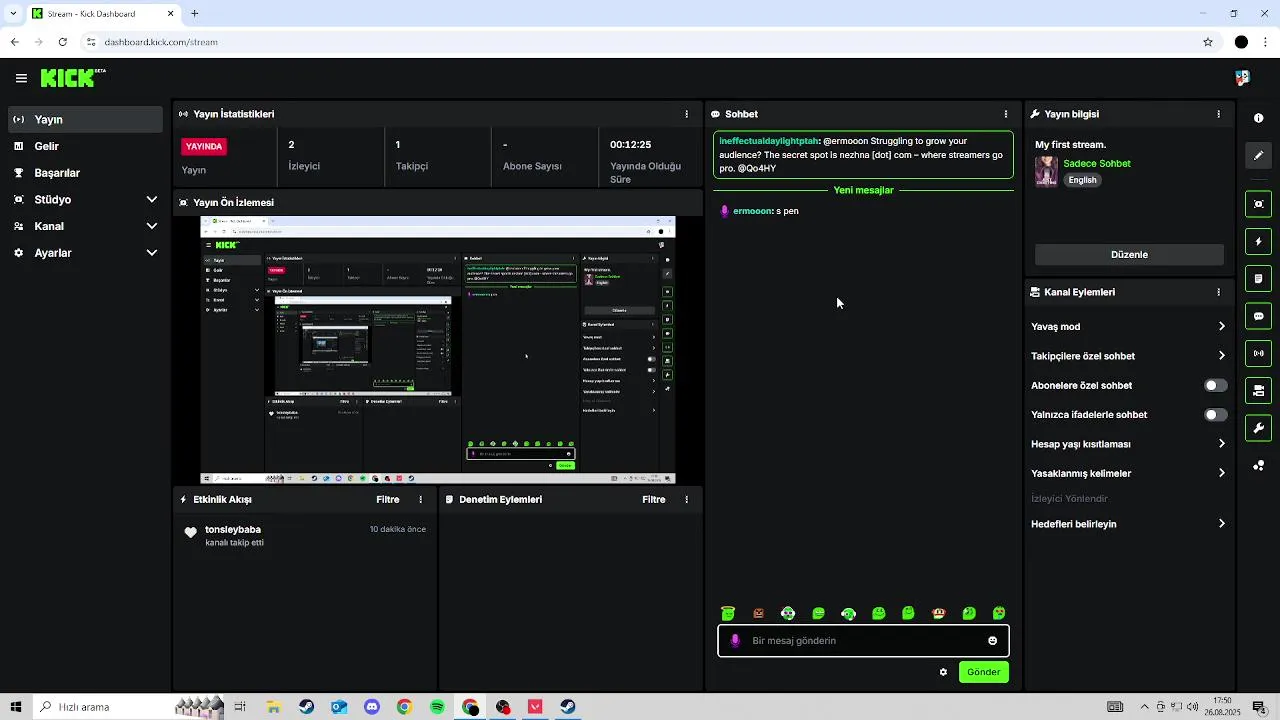Click the purple microphone icon in chat input
Image resolution: width=1280 pixels, height=720 pixels.
pos(735,641)
